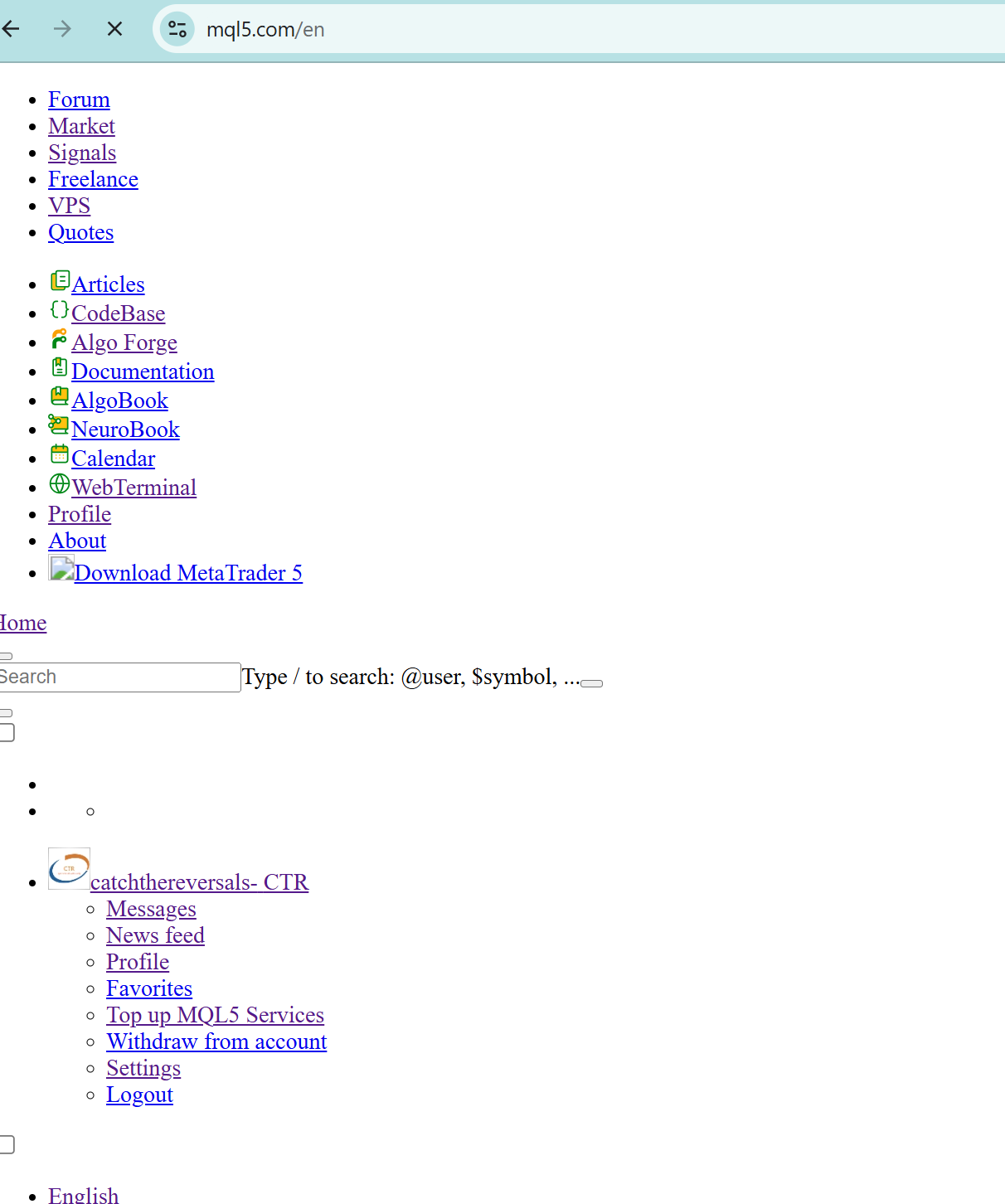Go to the Home link
Screen dimensions: 1005x1204
(23, 623)
